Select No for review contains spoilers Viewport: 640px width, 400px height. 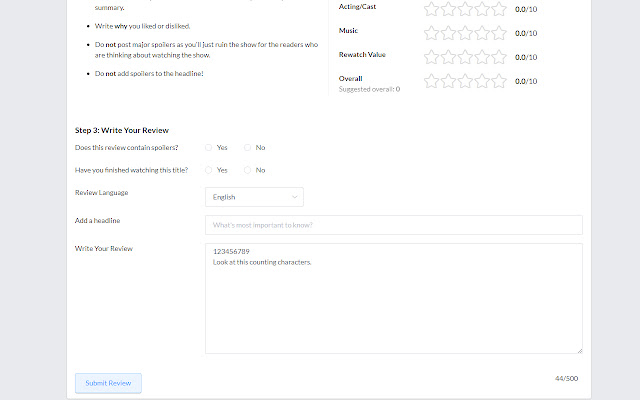click(247, 147)
